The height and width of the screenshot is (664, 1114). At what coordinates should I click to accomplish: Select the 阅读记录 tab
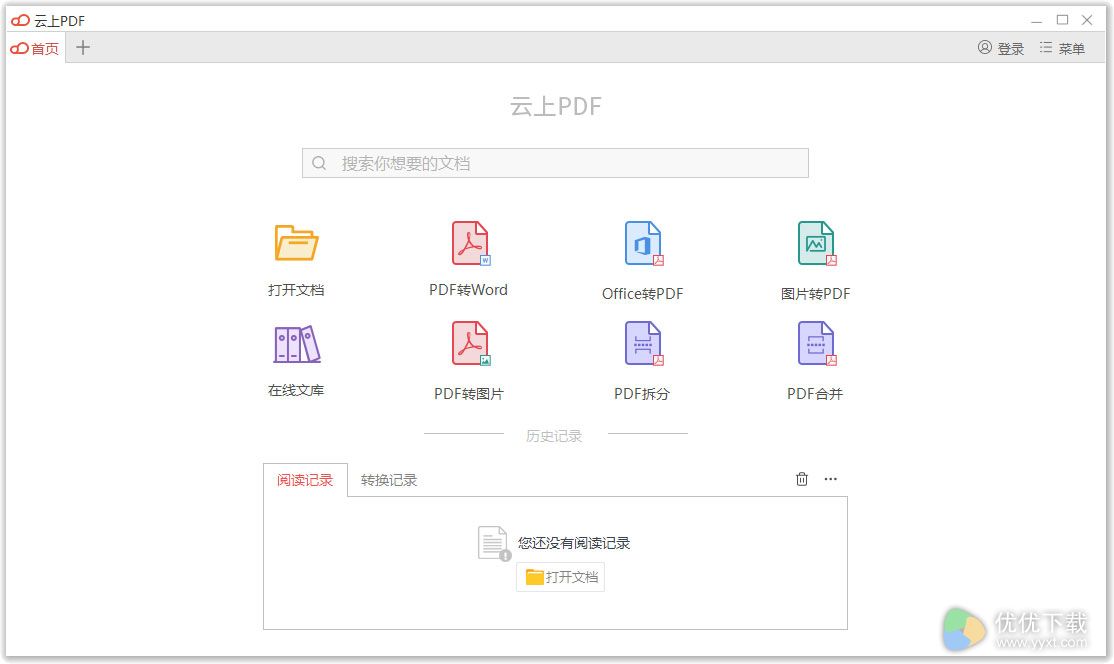point(305,480)
